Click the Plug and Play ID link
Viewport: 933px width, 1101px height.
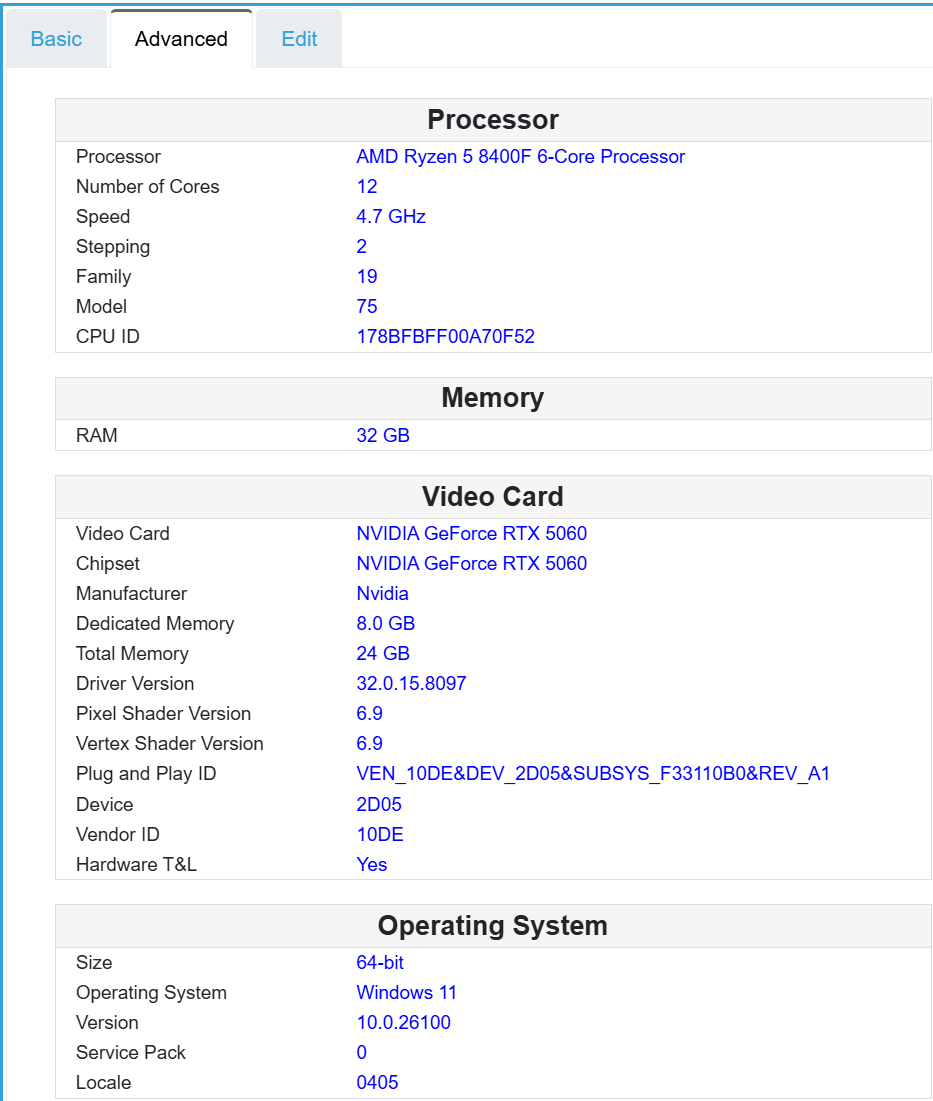pyautogui.click(x=592, y=773)
